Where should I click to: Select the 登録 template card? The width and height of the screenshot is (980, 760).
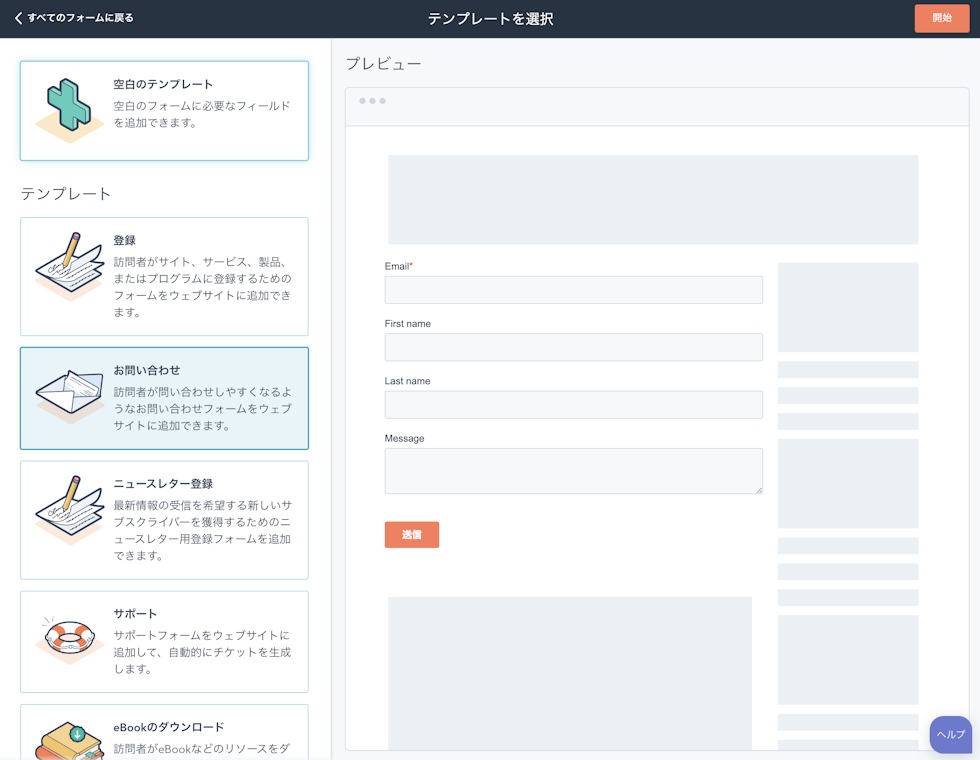pyautogui.click(x=164, y=276)
